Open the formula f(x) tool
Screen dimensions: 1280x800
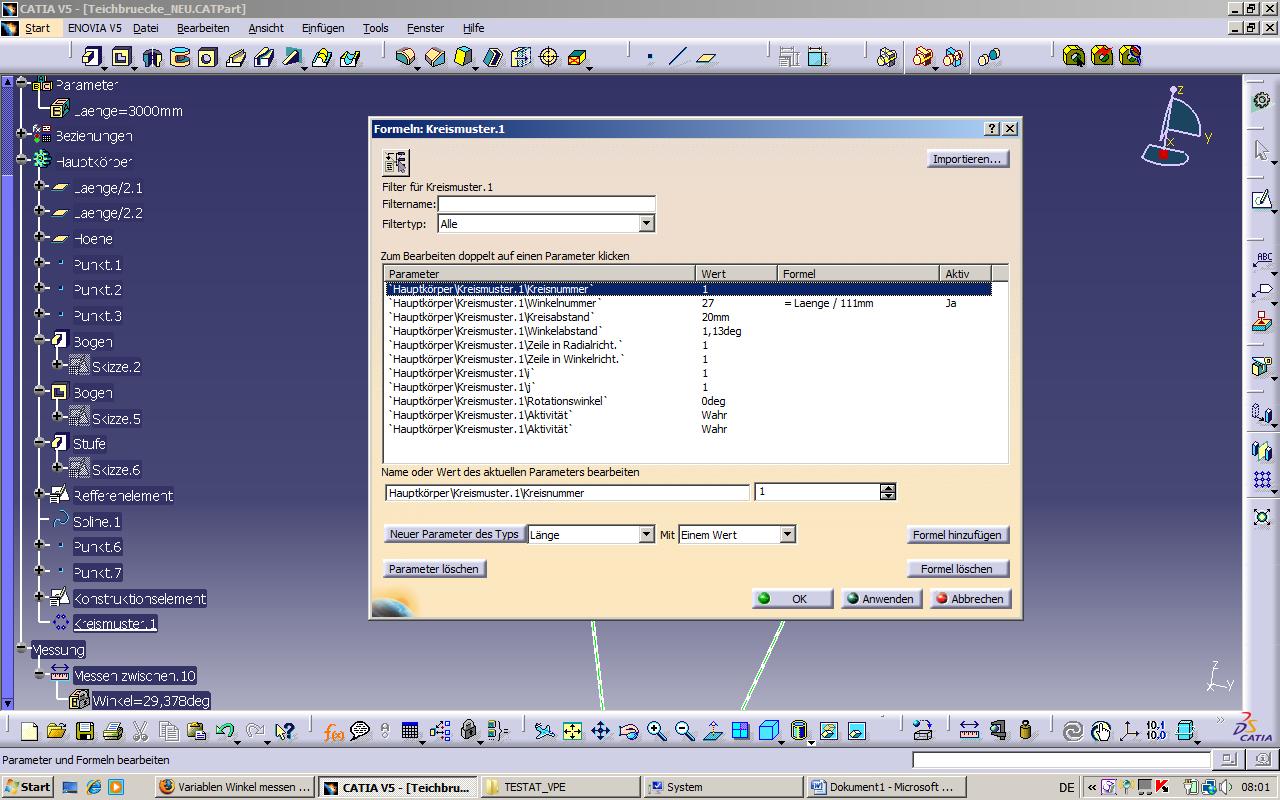(x=333, y=731)
